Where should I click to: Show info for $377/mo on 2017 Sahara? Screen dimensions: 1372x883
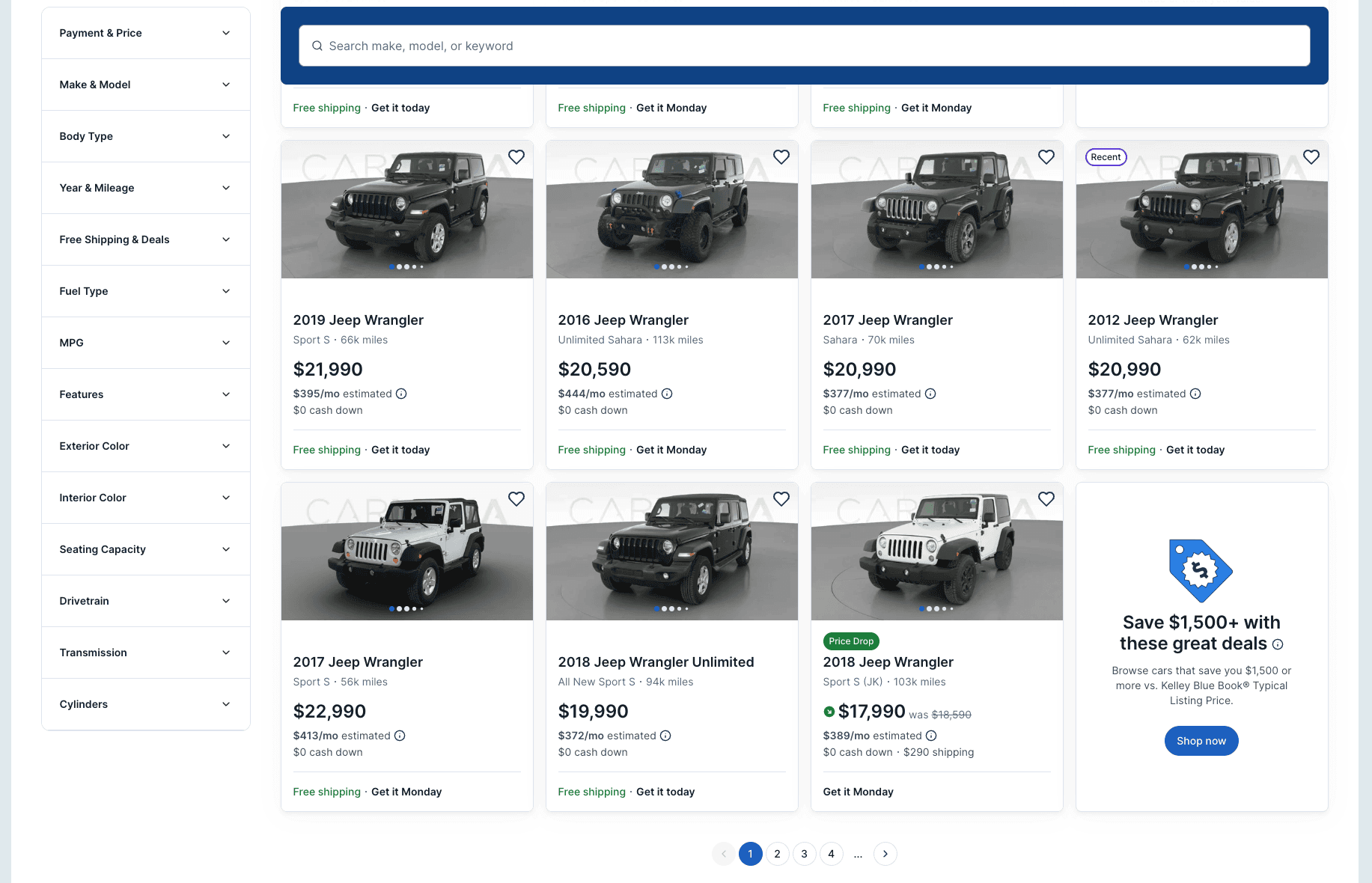[x=930, y=394]
